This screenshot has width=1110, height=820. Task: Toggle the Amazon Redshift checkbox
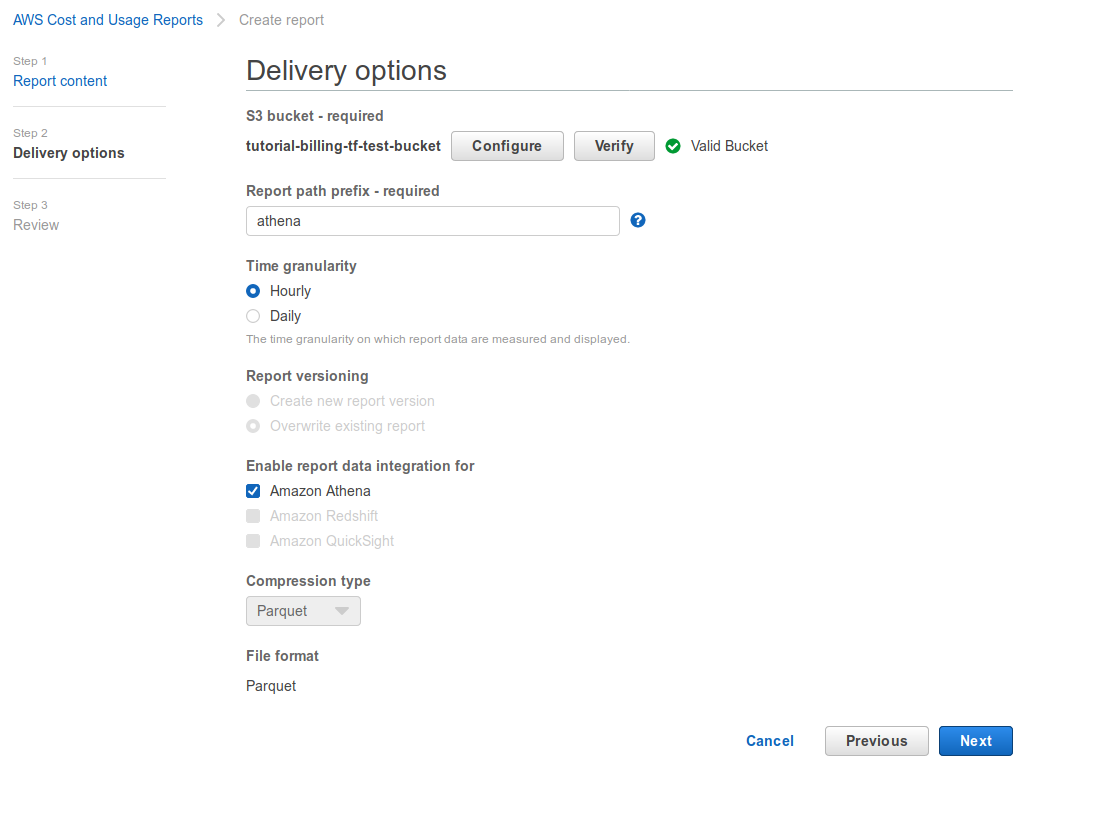click(x=253, y=516)
